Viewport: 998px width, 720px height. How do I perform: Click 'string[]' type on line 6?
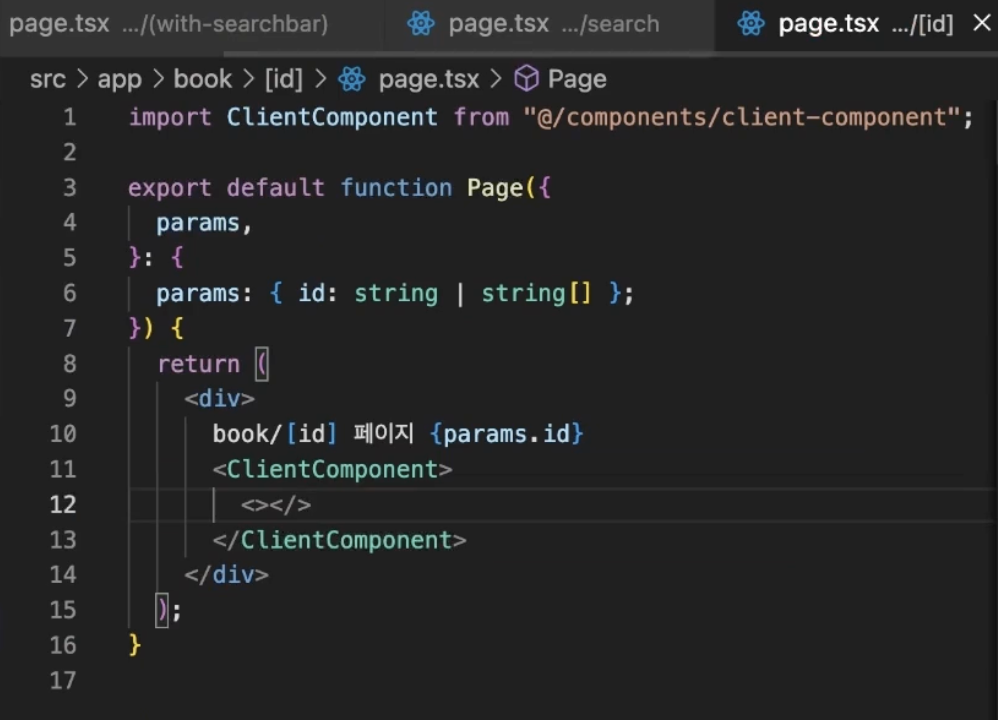pos(537,293)
